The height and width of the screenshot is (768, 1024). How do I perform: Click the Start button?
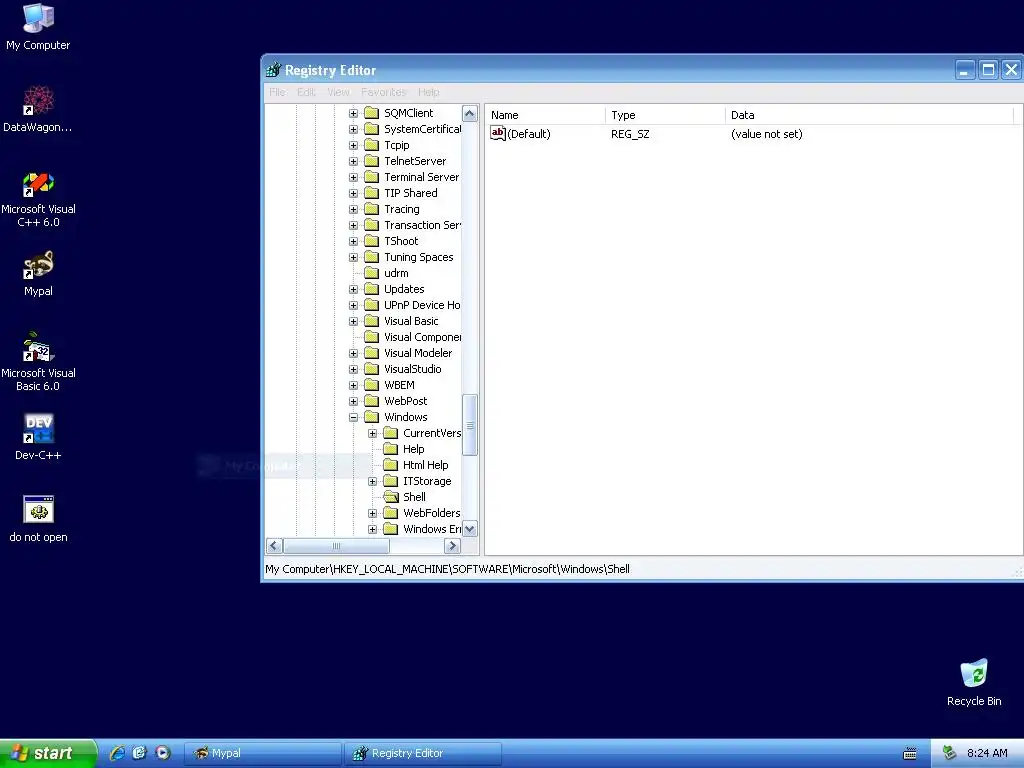47,753
